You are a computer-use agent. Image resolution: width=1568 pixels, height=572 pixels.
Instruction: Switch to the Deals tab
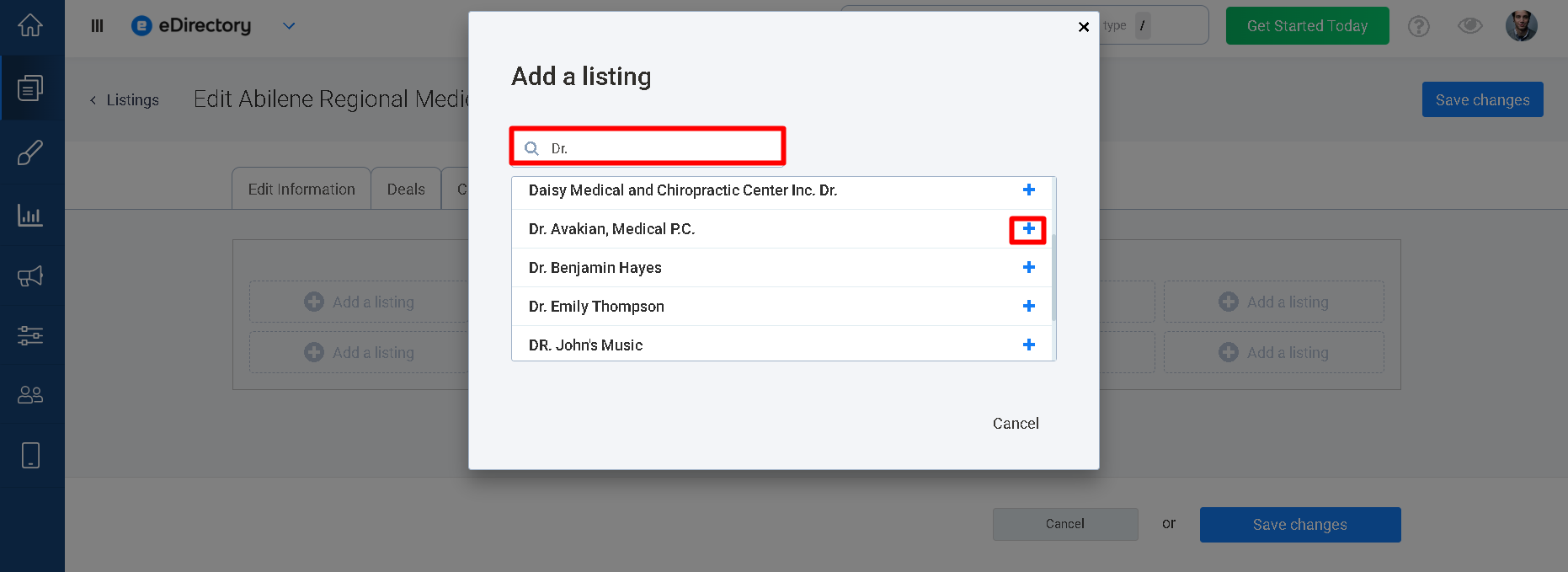click(406, 189)
